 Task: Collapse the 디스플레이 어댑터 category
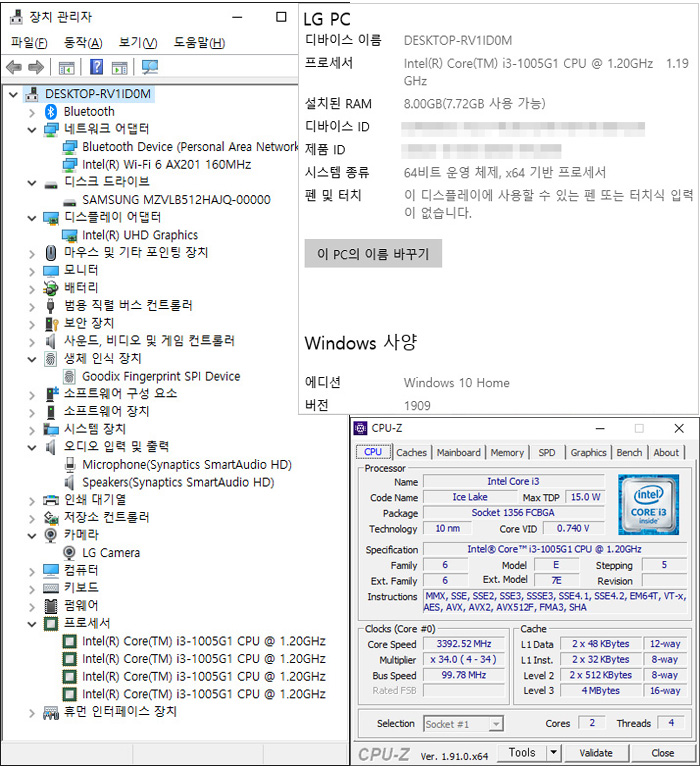32,218
